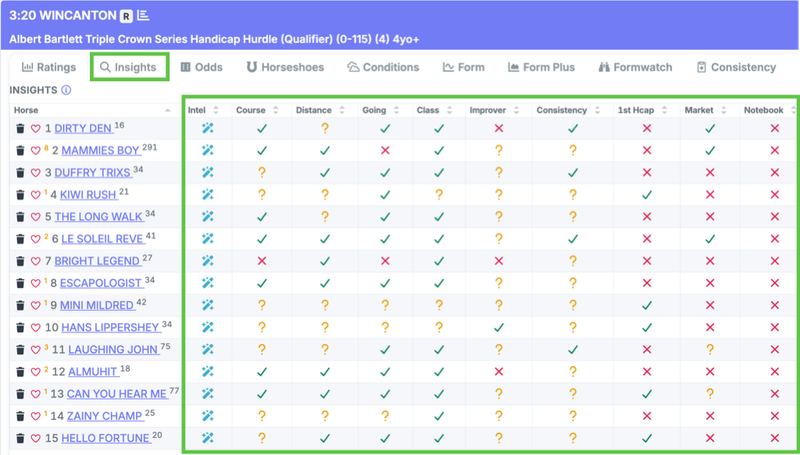Open MAMMIES BOY horse link

click(101, 150)
